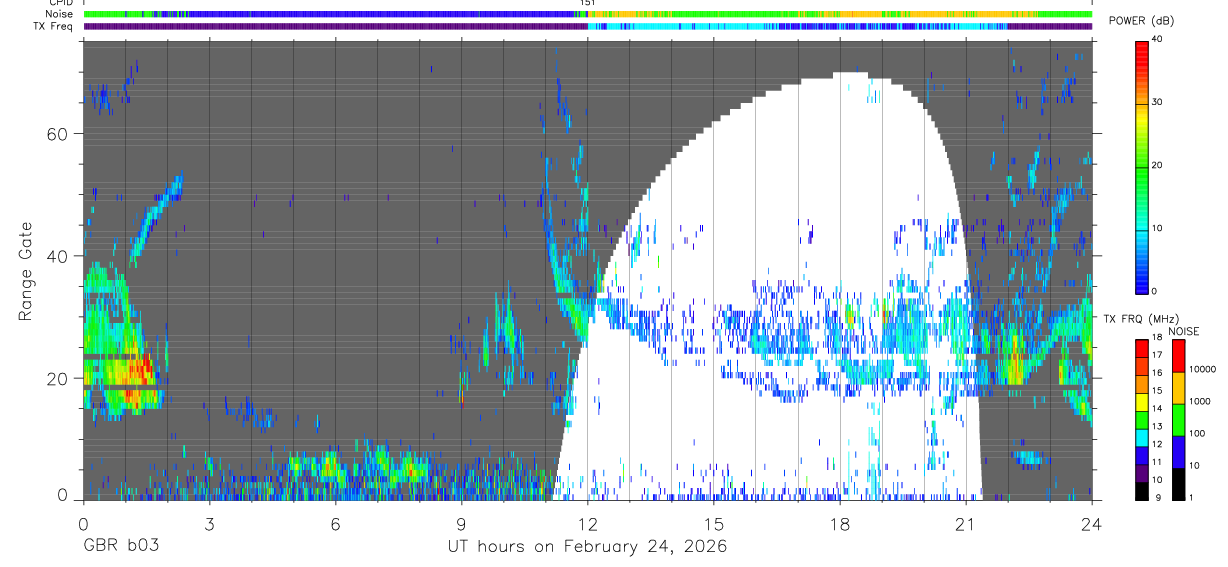The width and height of the screenshot is (1228, 567).
Task: Click the CPID value '151' above the plot
Action: coord(587,3)
